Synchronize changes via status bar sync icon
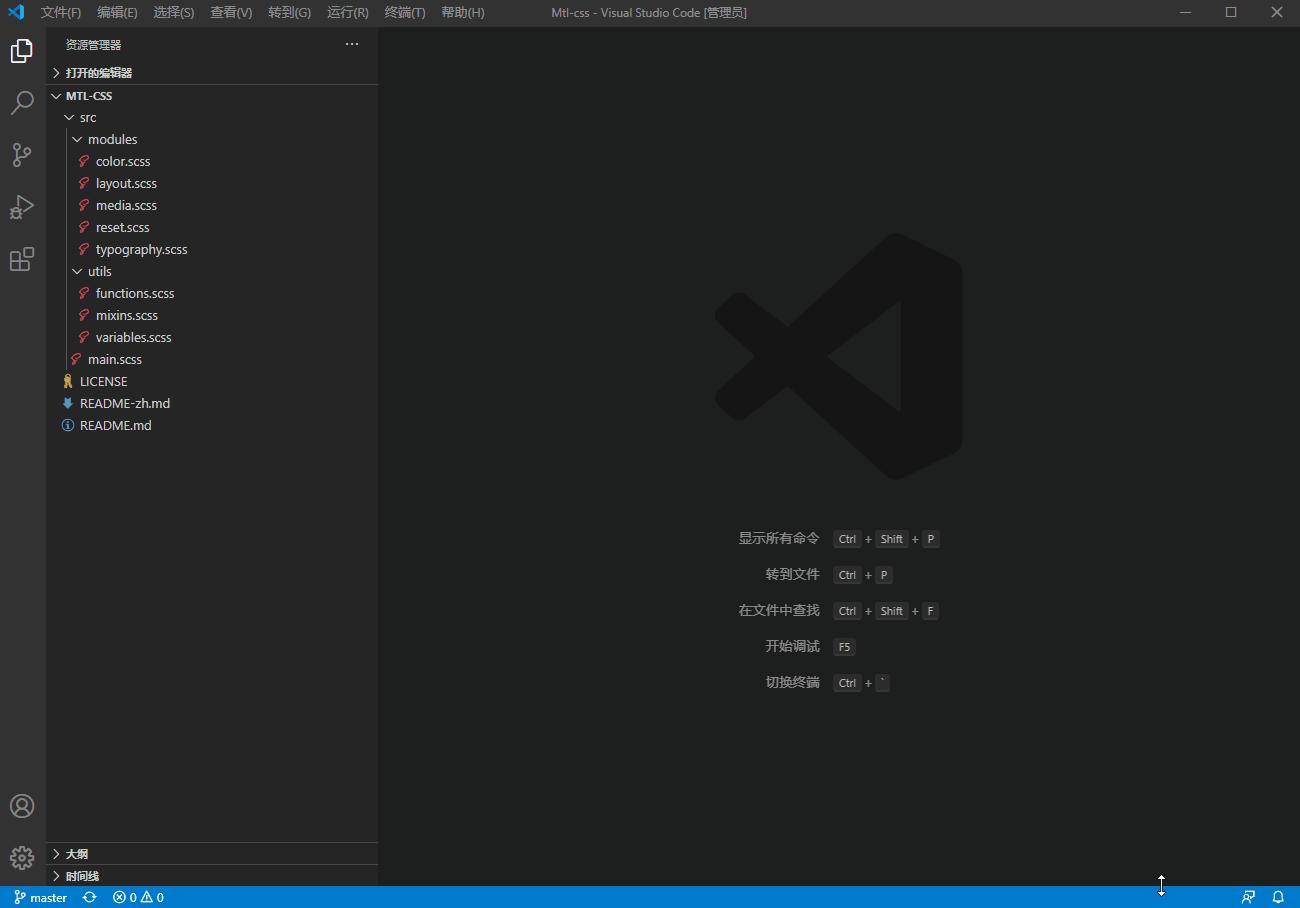This screenshot has width=1300, height=908. pyautogui.click(x=90, y=897)
